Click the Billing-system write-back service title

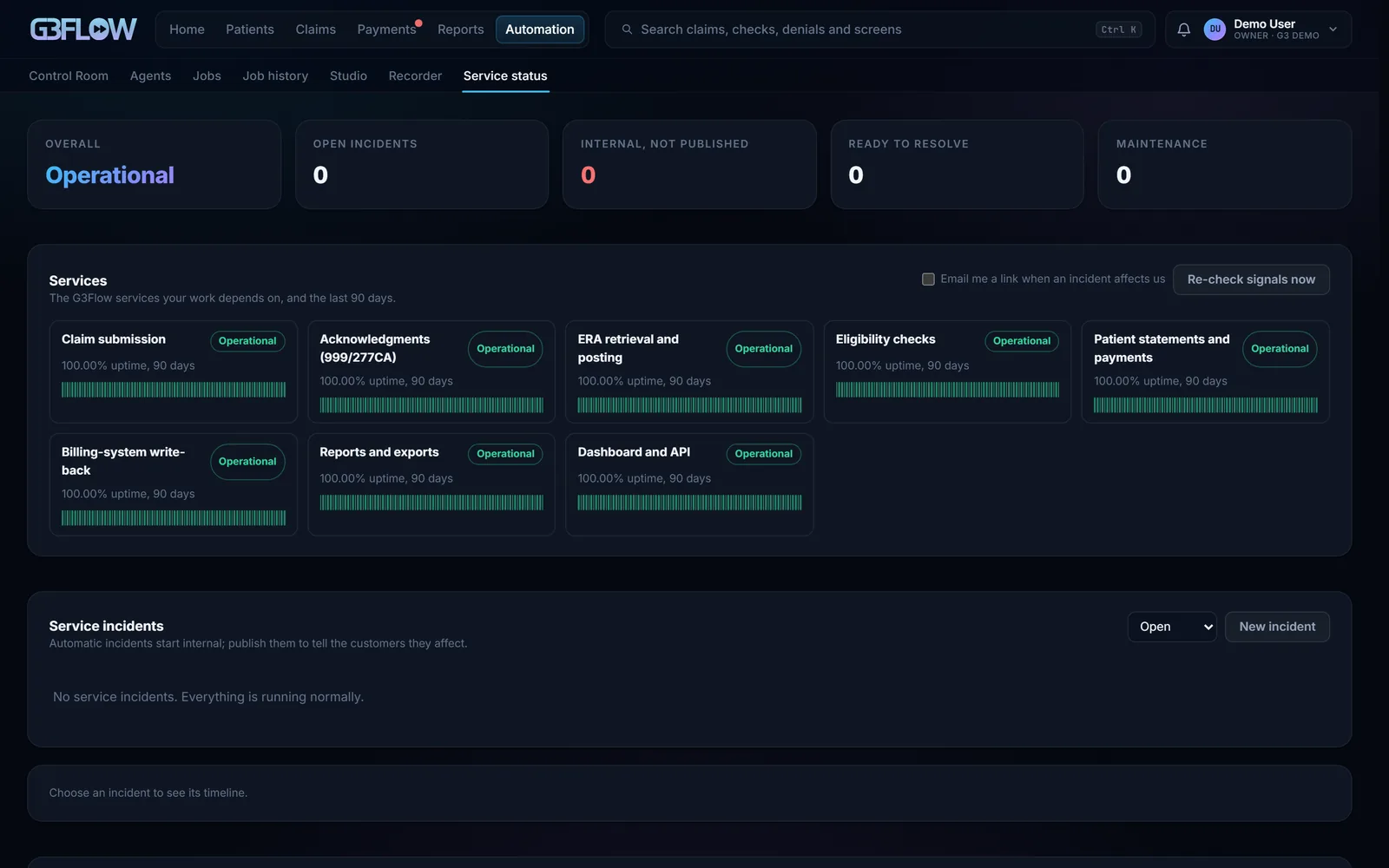(123, 461)
